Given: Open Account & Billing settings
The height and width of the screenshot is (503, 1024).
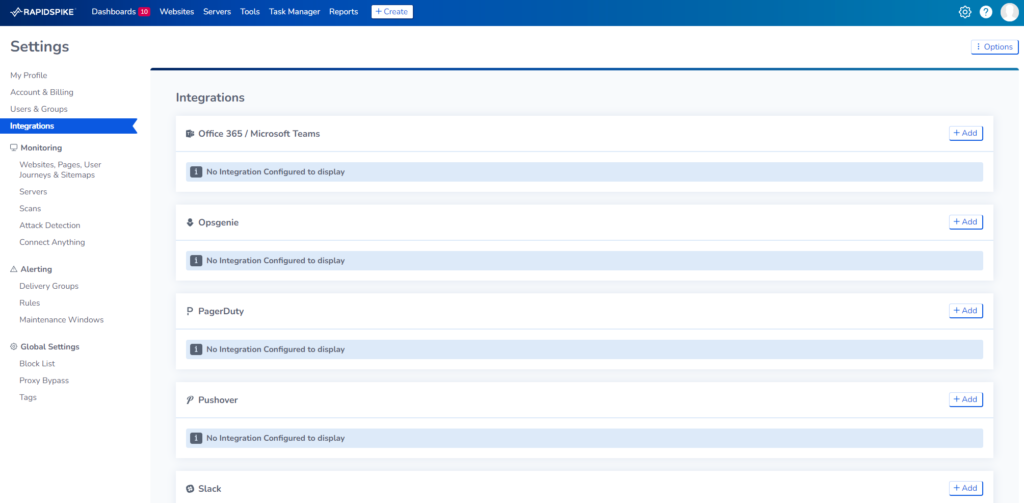Looking at the screenshot, I should 42,93.
